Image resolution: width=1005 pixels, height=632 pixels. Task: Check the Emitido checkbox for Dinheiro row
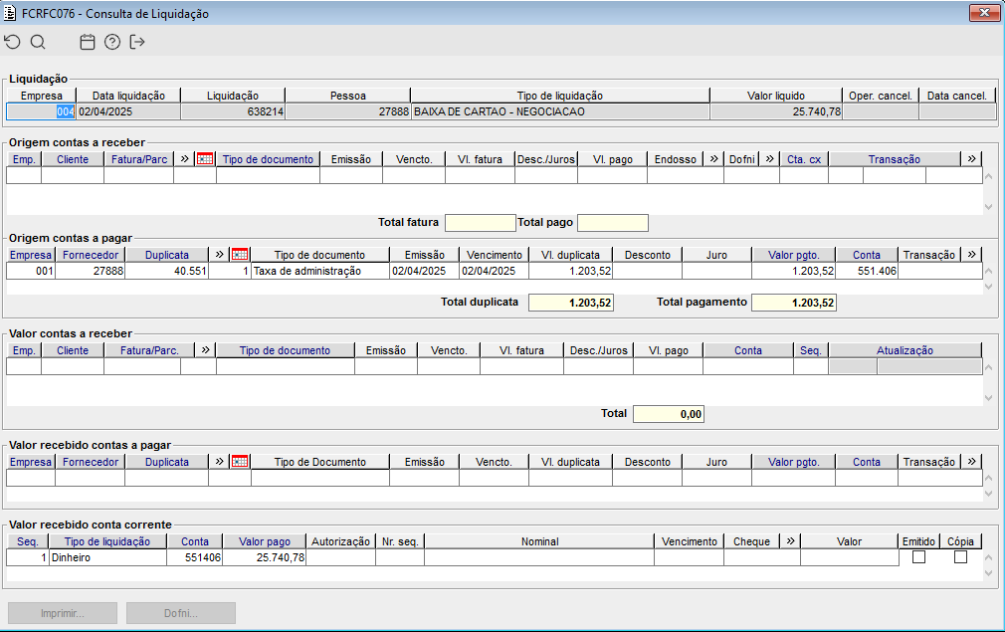[918, 557]
